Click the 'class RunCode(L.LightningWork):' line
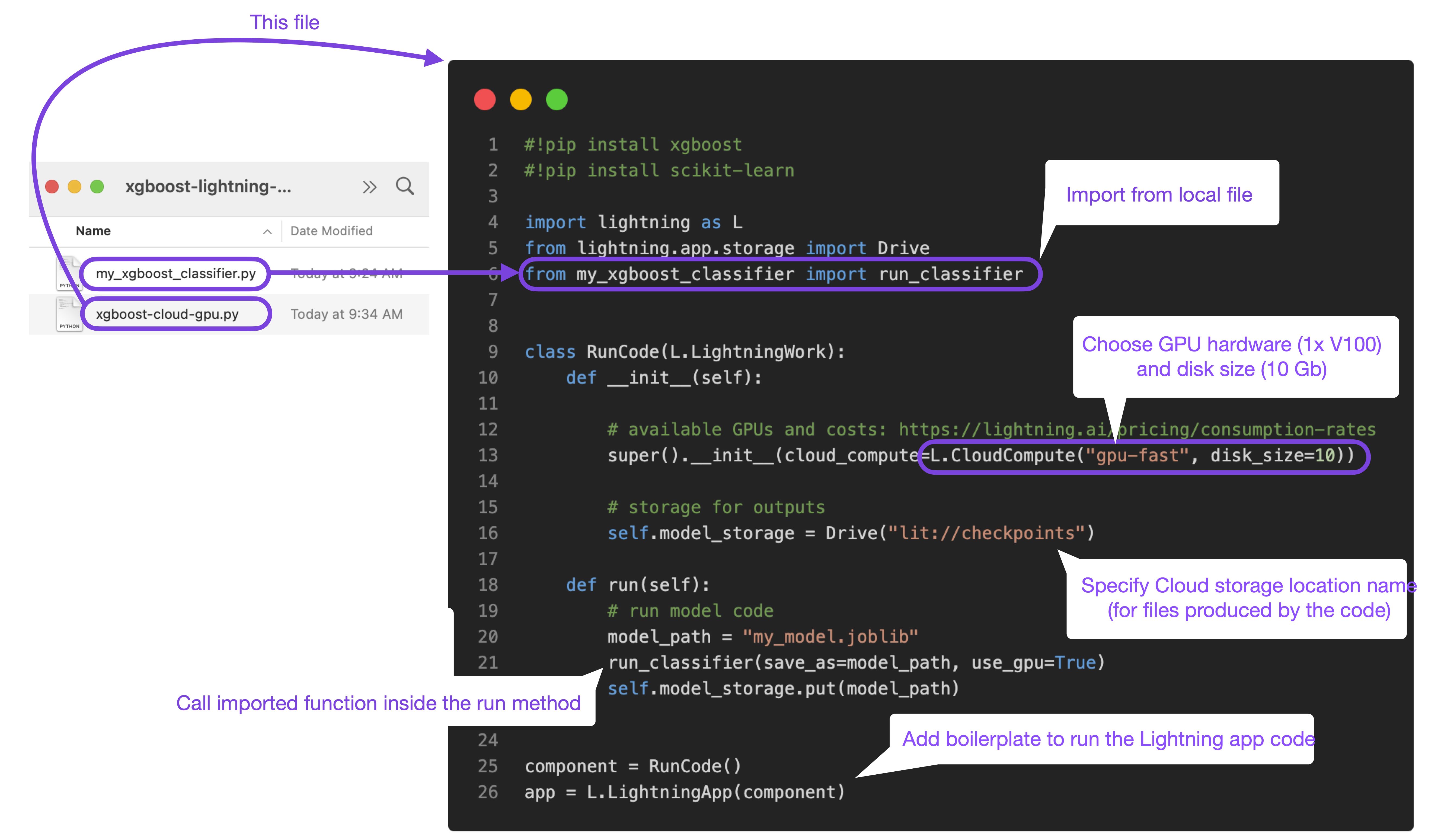Viewport: 1441px width, 840px height. click(685, 352)
